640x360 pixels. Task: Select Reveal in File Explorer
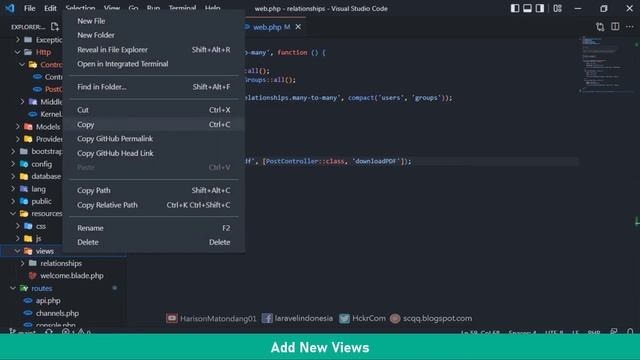click(x=154, y=49)
